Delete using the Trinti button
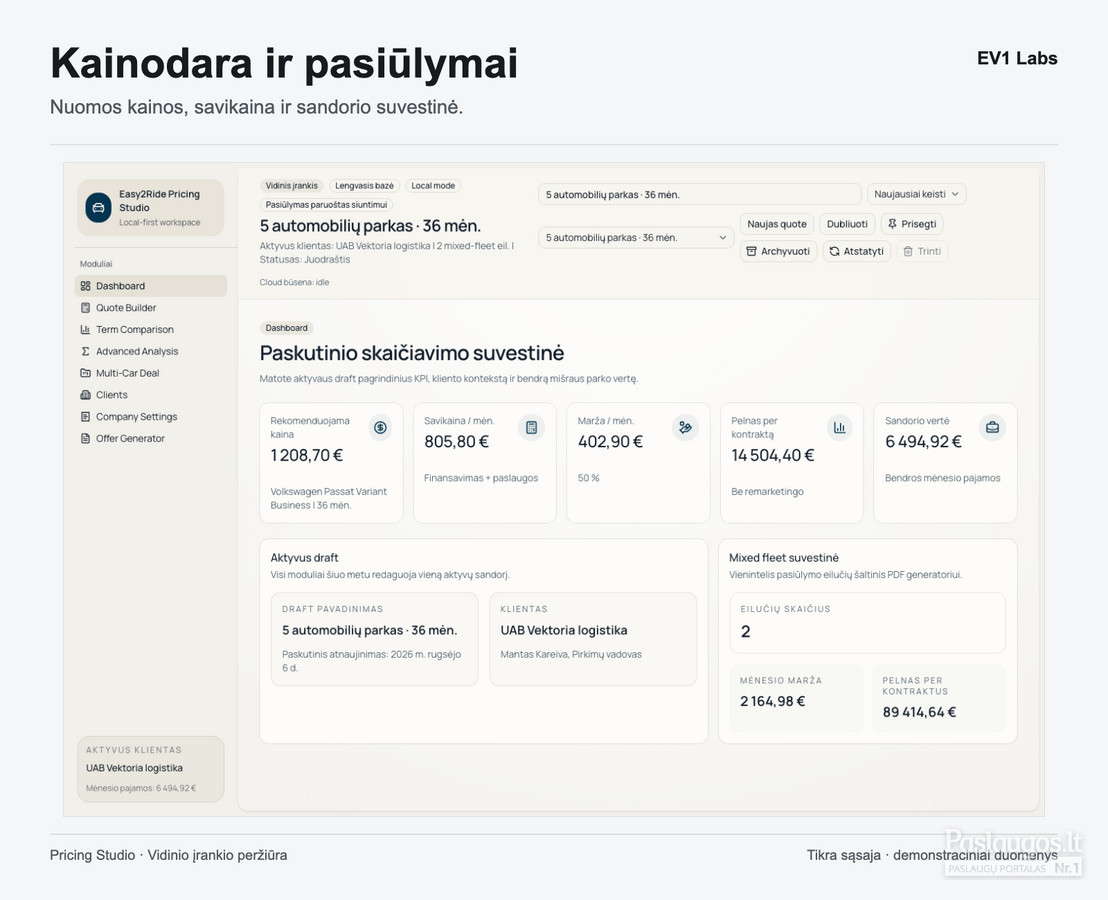1108x900 pixels. (x=922, y=251)
